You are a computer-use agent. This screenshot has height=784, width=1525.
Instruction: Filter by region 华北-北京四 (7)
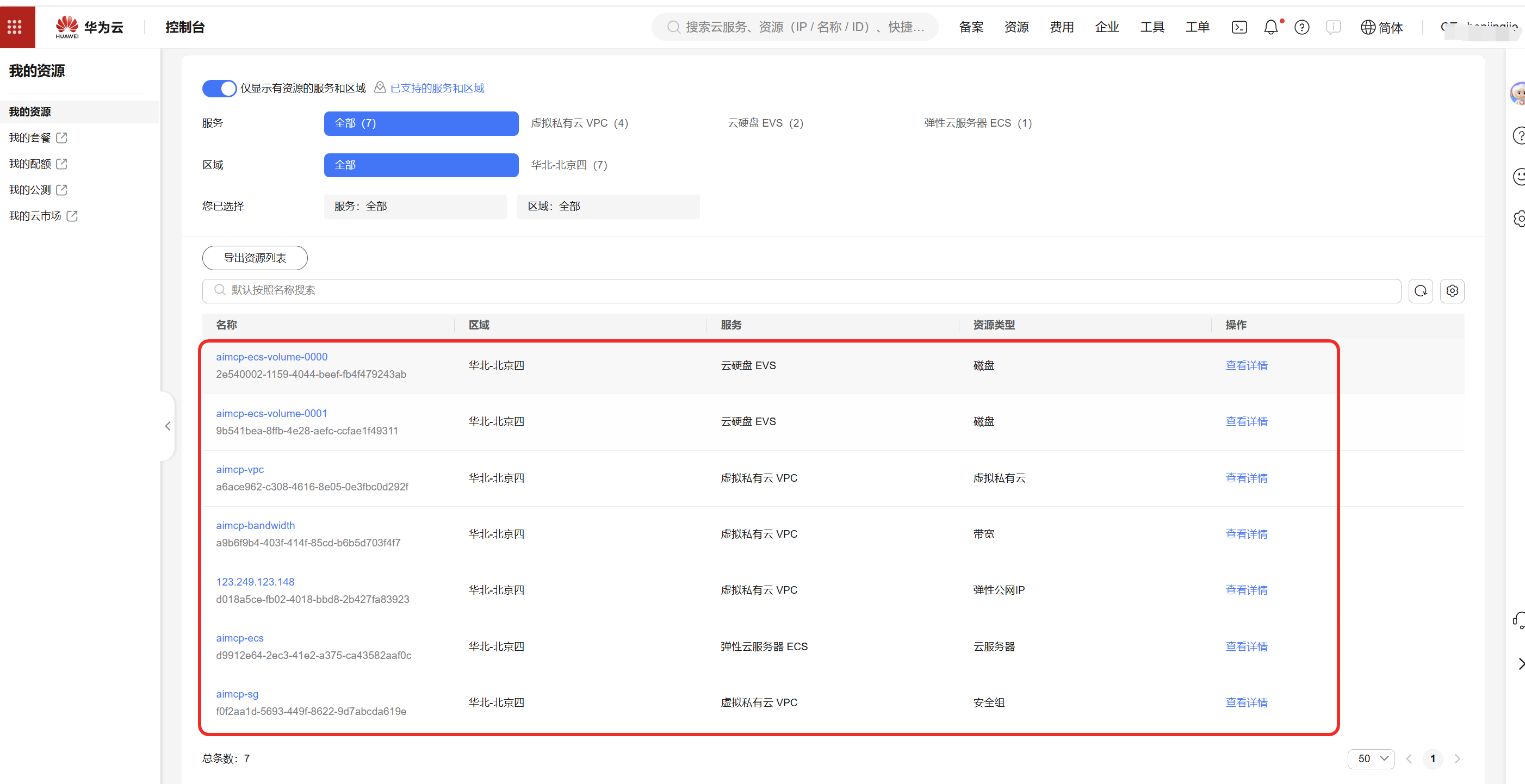coord(569,165)
